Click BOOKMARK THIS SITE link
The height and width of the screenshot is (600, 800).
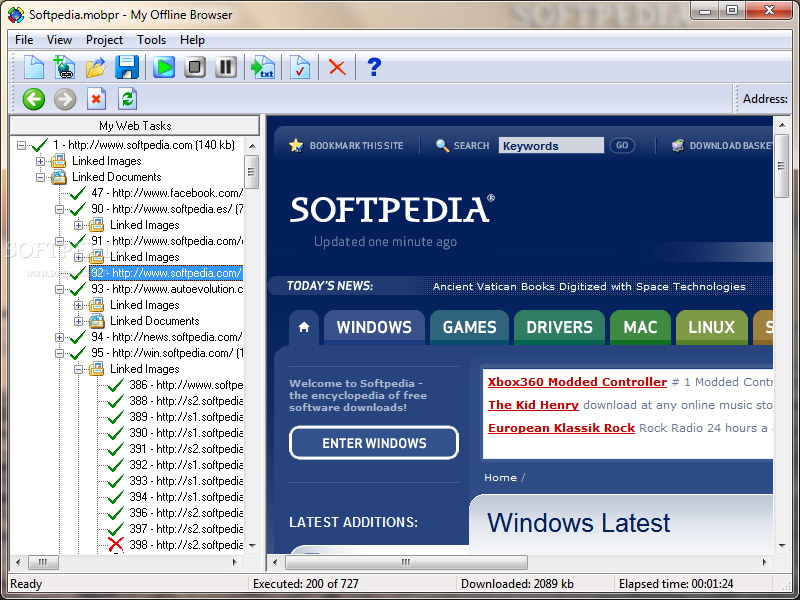(x=356, y=145)
